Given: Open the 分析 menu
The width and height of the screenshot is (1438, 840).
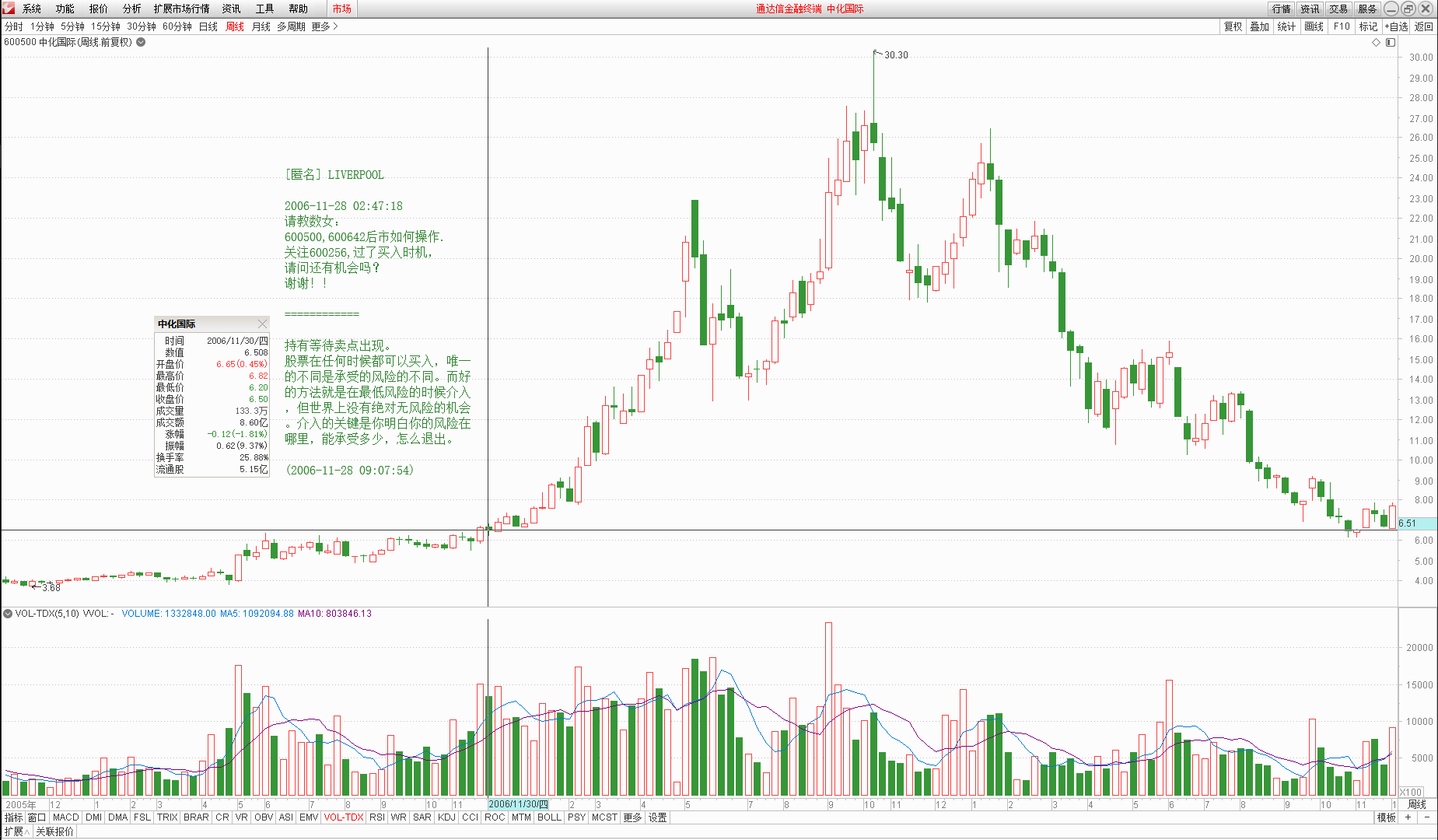Looking at the screenshot, I should [x=131, y=9].
